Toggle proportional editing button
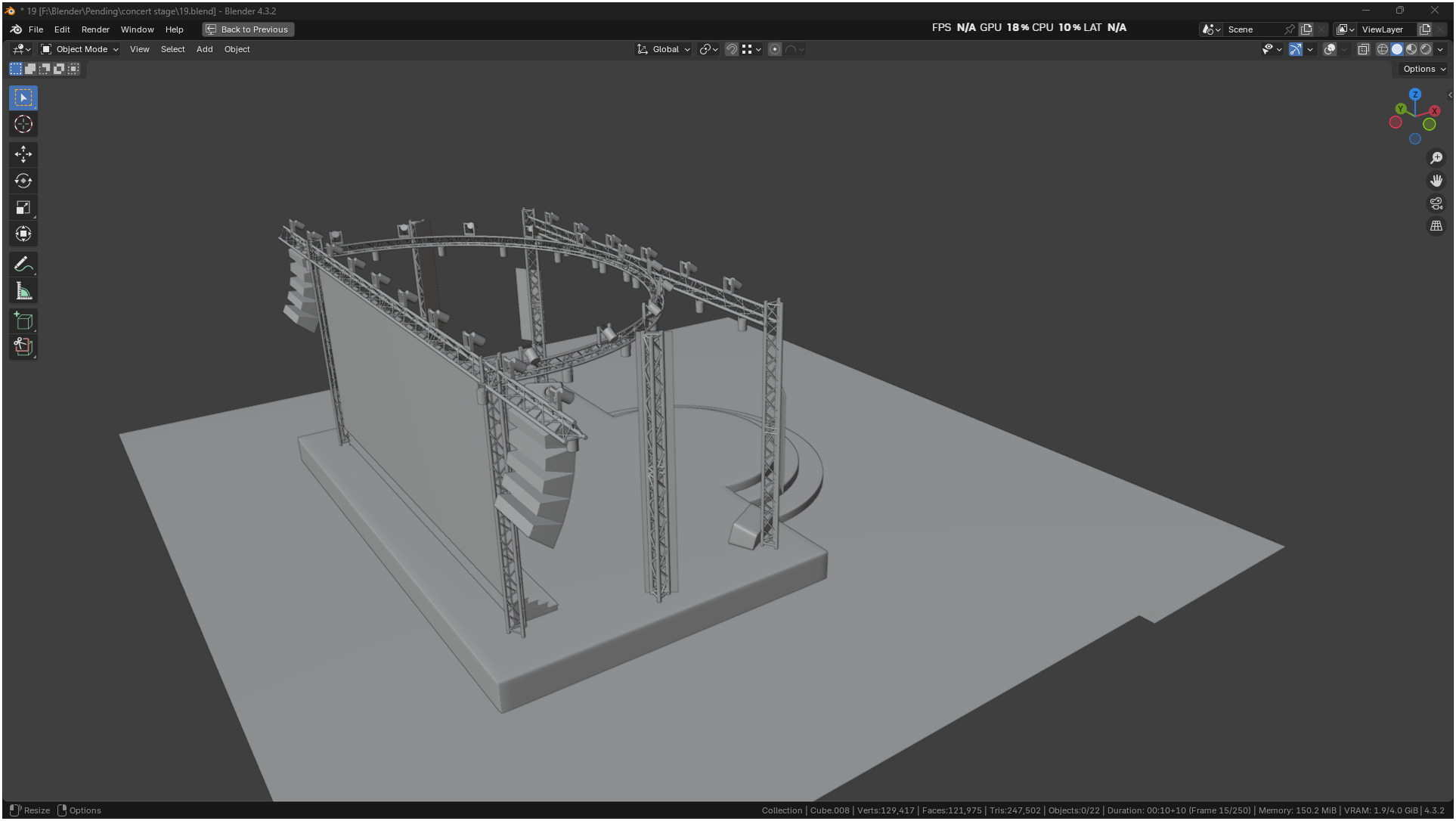Screen dimensions: 1456x821 (774, 49)
